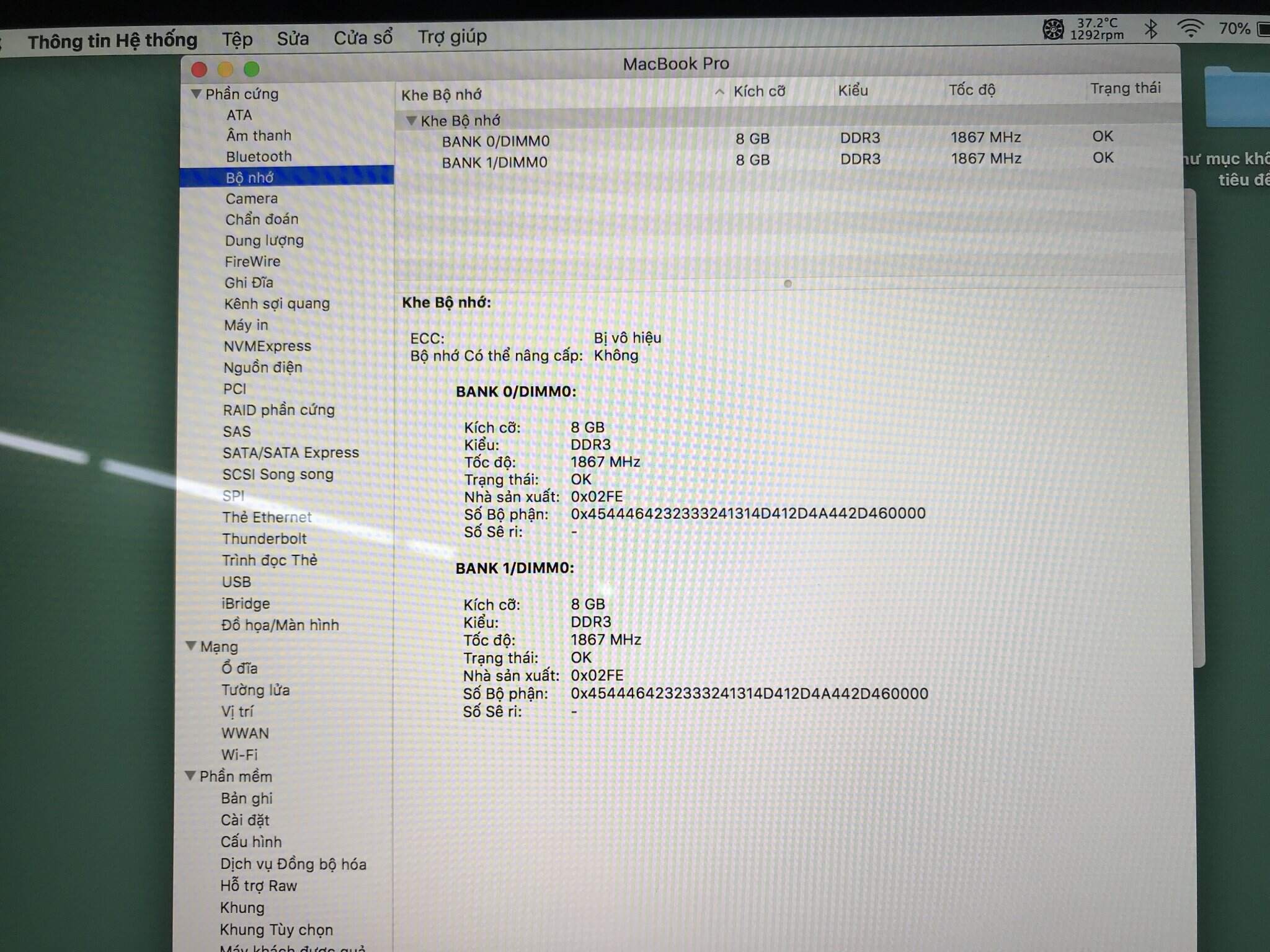
Task: Select PCI in the sidebar
Action: (234, 389)
